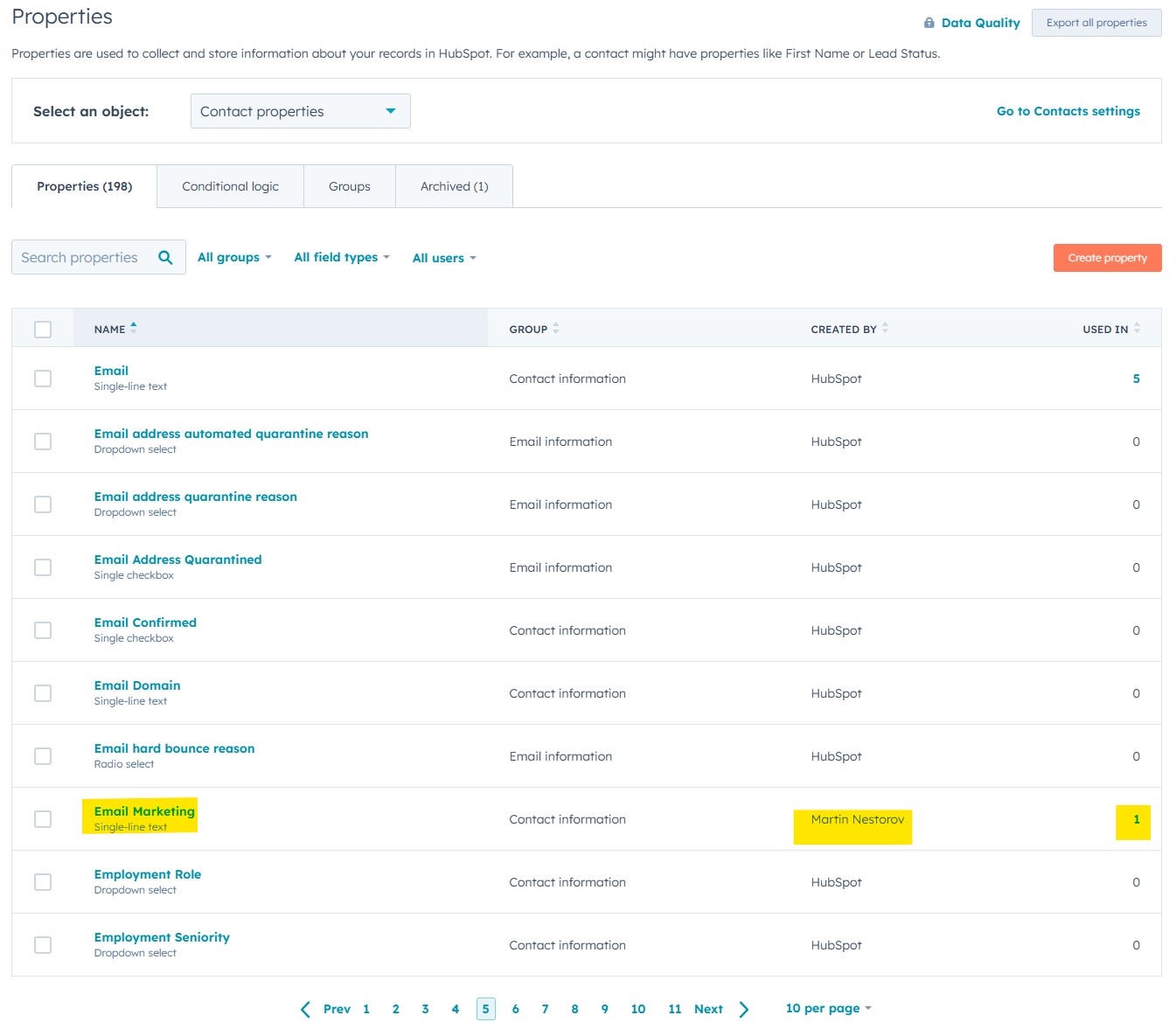Open the Data Quality link

[980, 23]
